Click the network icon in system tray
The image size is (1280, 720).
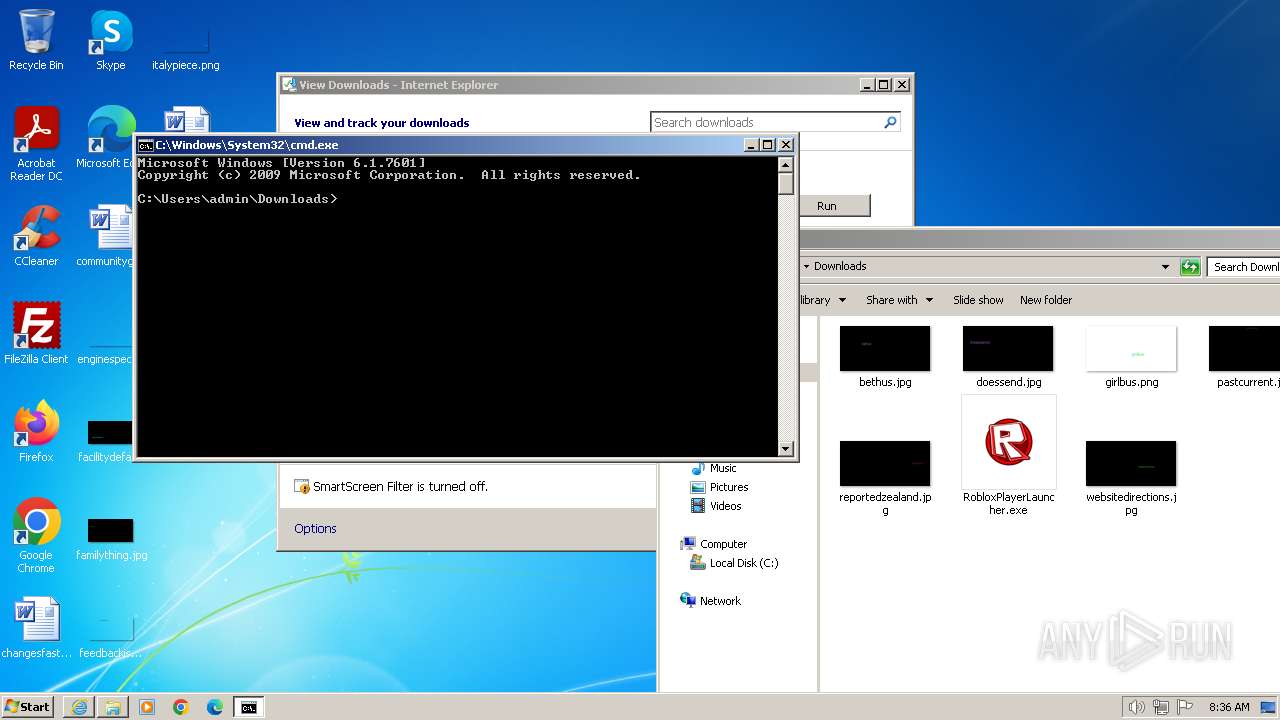pos(1161,707)
